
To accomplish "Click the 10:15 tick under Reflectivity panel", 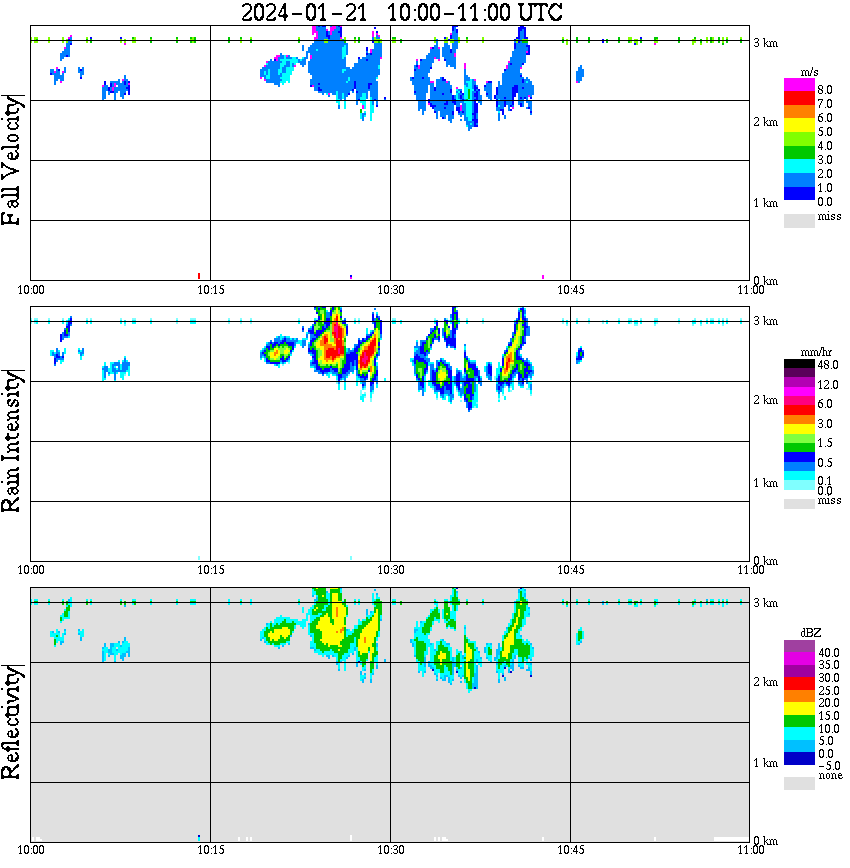I will click(x=211, y=850).
